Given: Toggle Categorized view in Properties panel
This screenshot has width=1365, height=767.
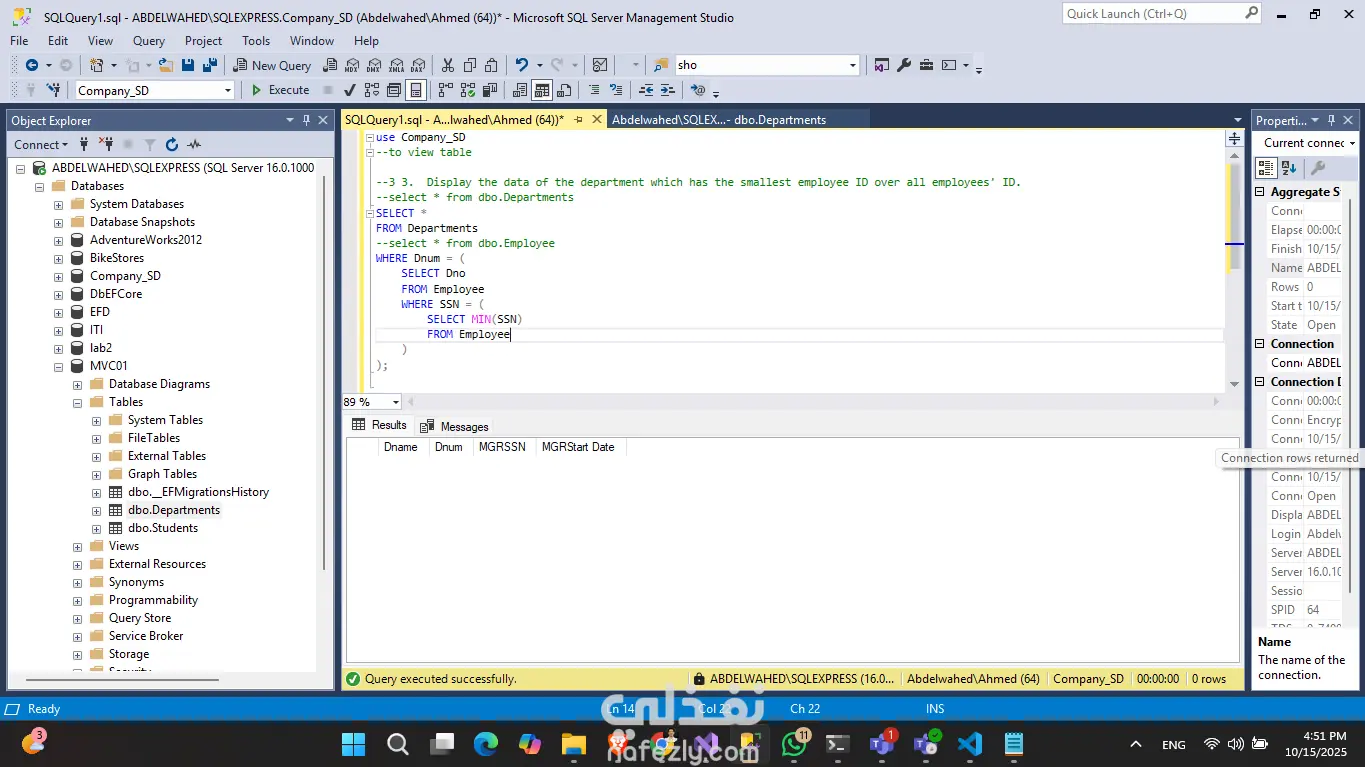Looking at the screenshot, I should pyautogui.click(x=1266, y=168).
